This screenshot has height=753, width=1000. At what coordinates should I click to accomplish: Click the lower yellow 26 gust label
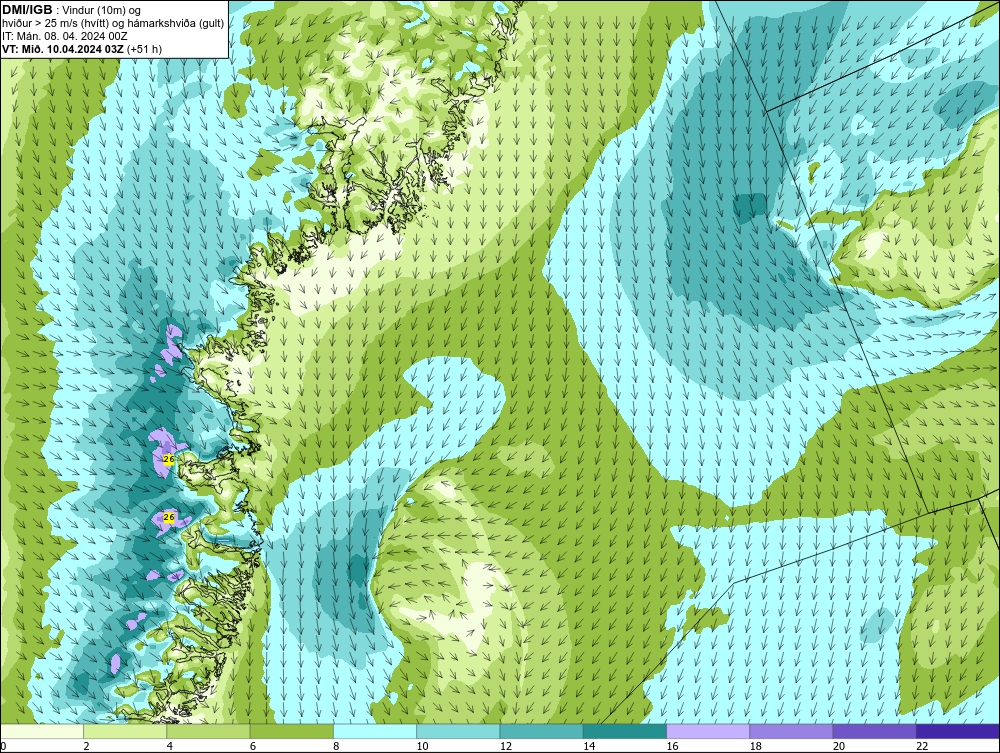169,517
